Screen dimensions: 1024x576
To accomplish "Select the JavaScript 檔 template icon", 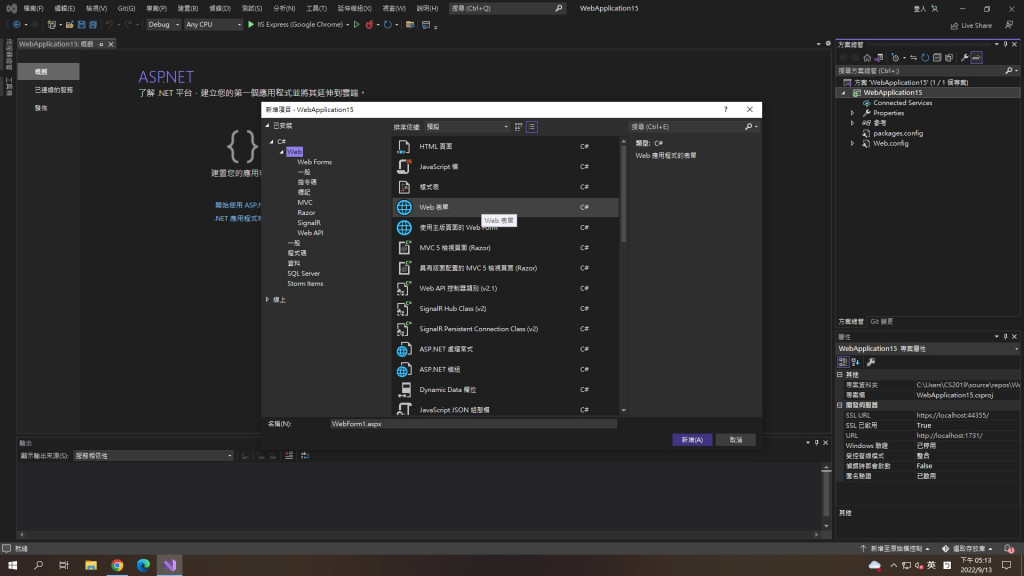I will pyautogui.click(x=404, y=167).
